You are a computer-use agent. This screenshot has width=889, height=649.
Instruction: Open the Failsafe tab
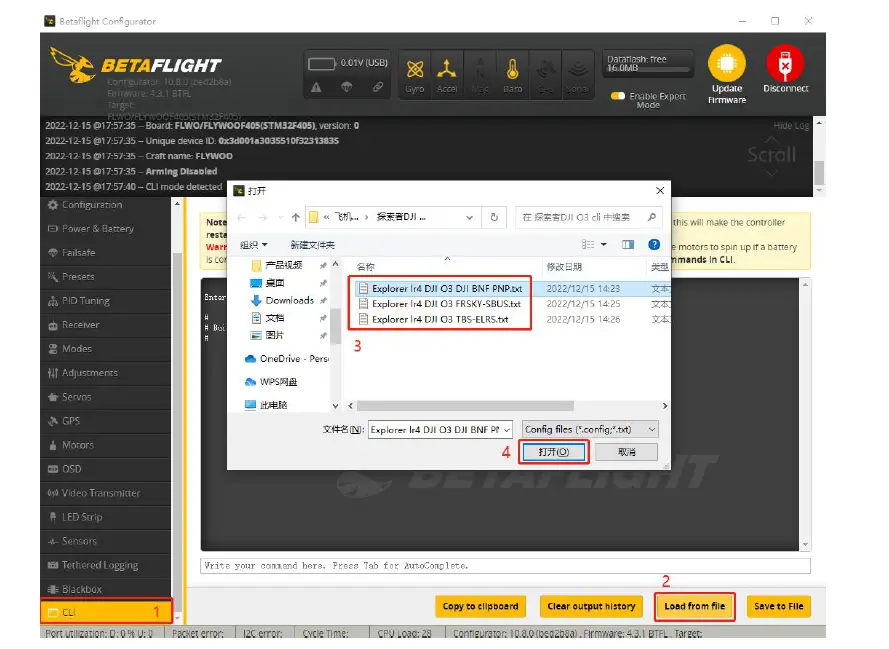coord(105,253)
